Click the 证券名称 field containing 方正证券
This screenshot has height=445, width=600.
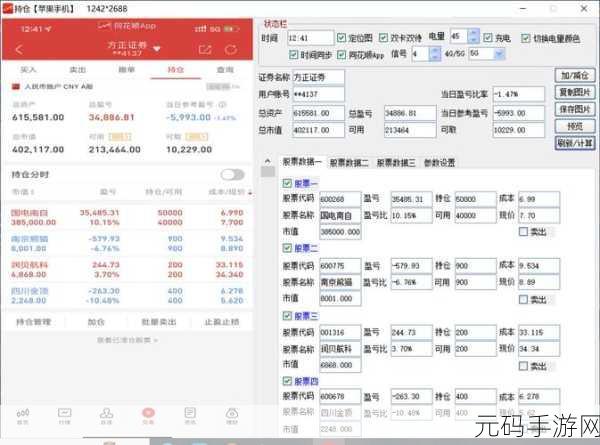[318, 77]
